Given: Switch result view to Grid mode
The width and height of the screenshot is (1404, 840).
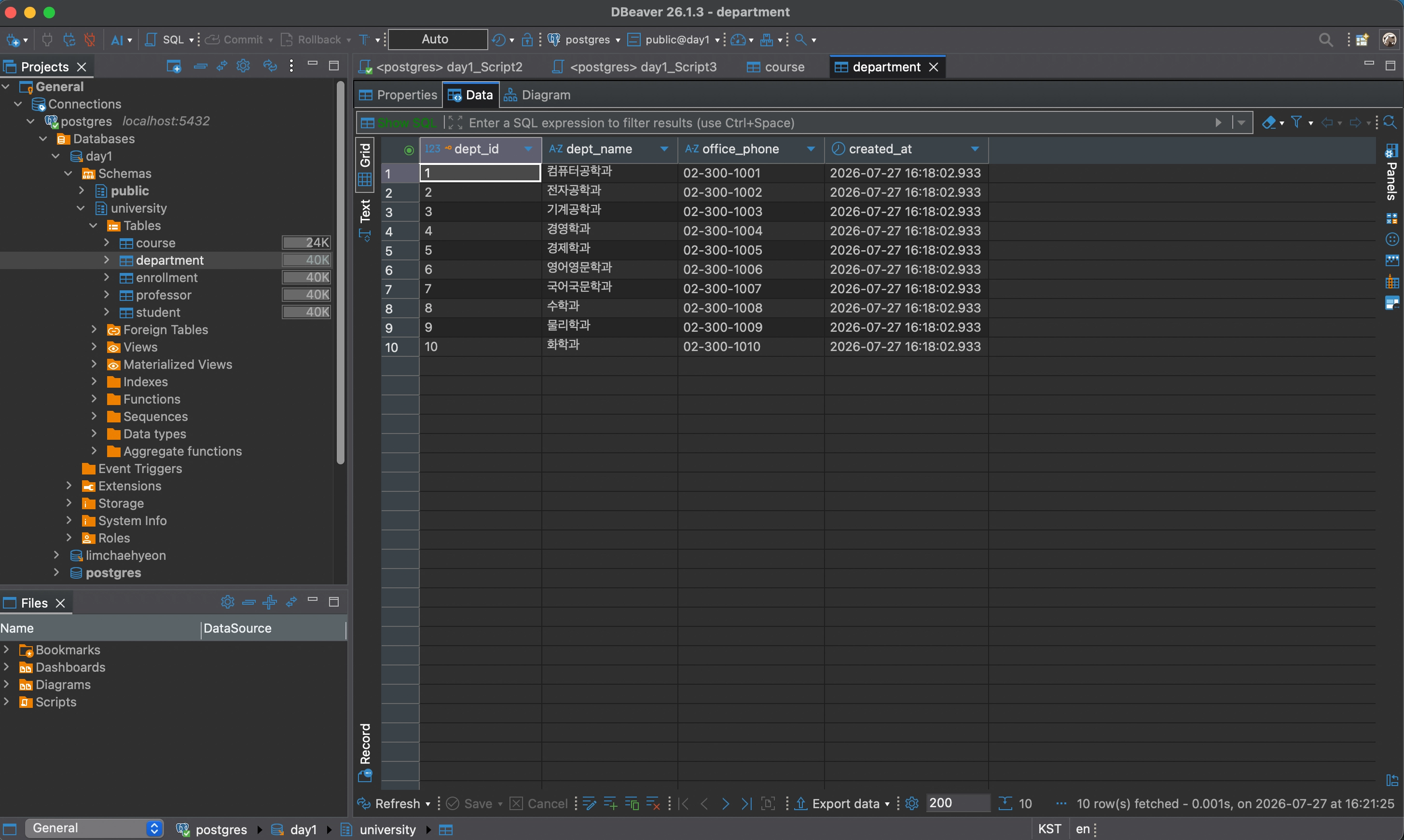Looking at the screenshot, I should click(x=365, y=164).
